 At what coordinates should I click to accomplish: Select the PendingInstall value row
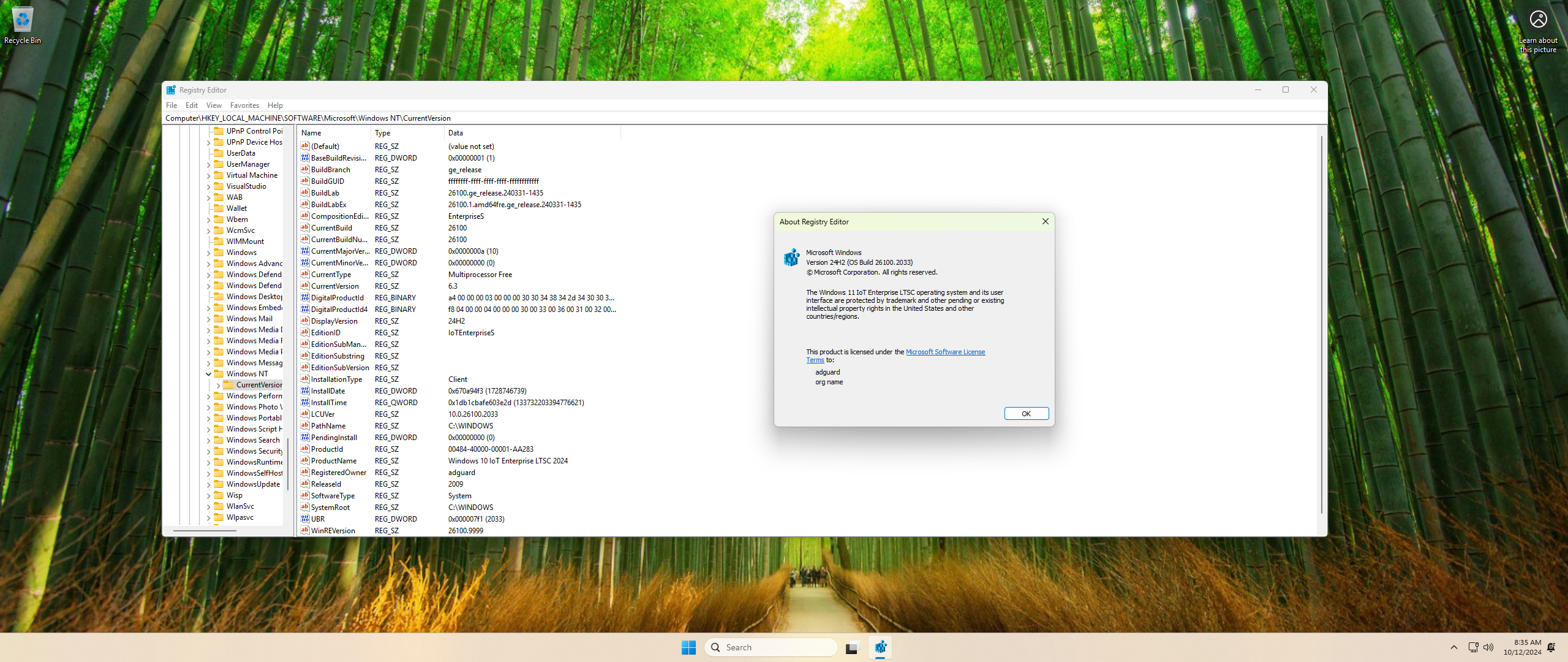point(459,437)
